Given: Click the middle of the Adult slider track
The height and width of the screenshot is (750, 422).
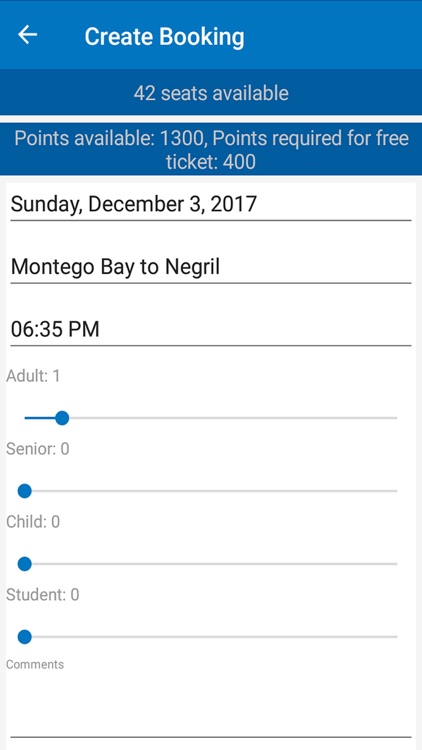Looking at the screenshot, I should [211, 419].
